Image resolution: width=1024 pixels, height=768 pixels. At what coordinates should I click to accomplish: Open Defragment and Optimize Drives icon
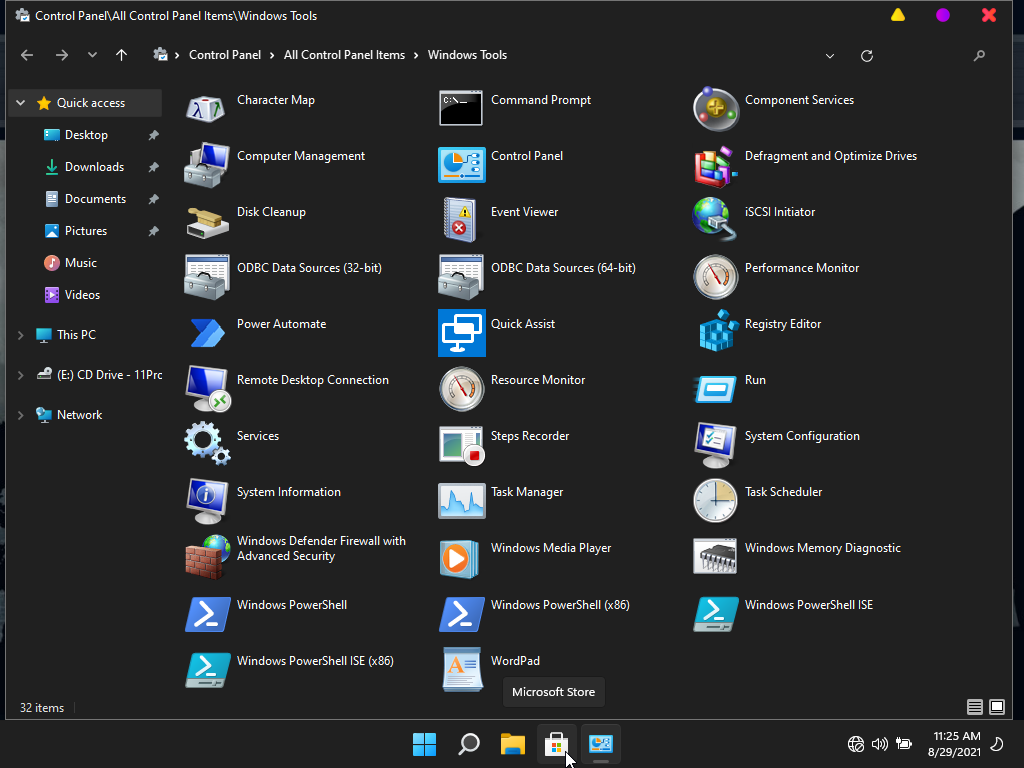coord(715,165)
